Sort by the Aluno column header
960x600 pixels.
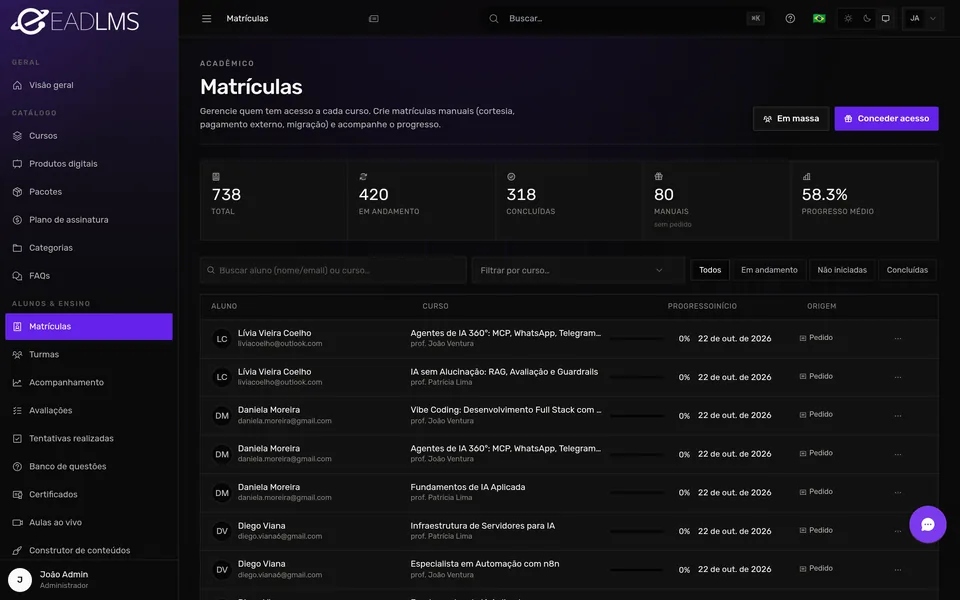pos(224,306)
